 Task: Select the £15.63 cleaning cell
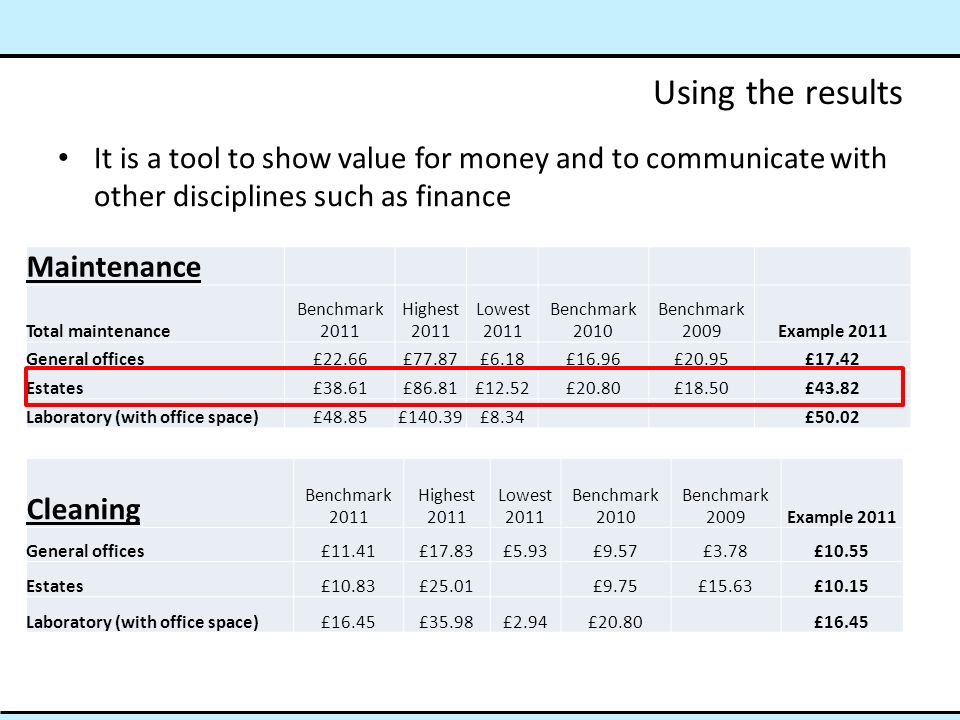pyautogui.click(x=725, y=586)
